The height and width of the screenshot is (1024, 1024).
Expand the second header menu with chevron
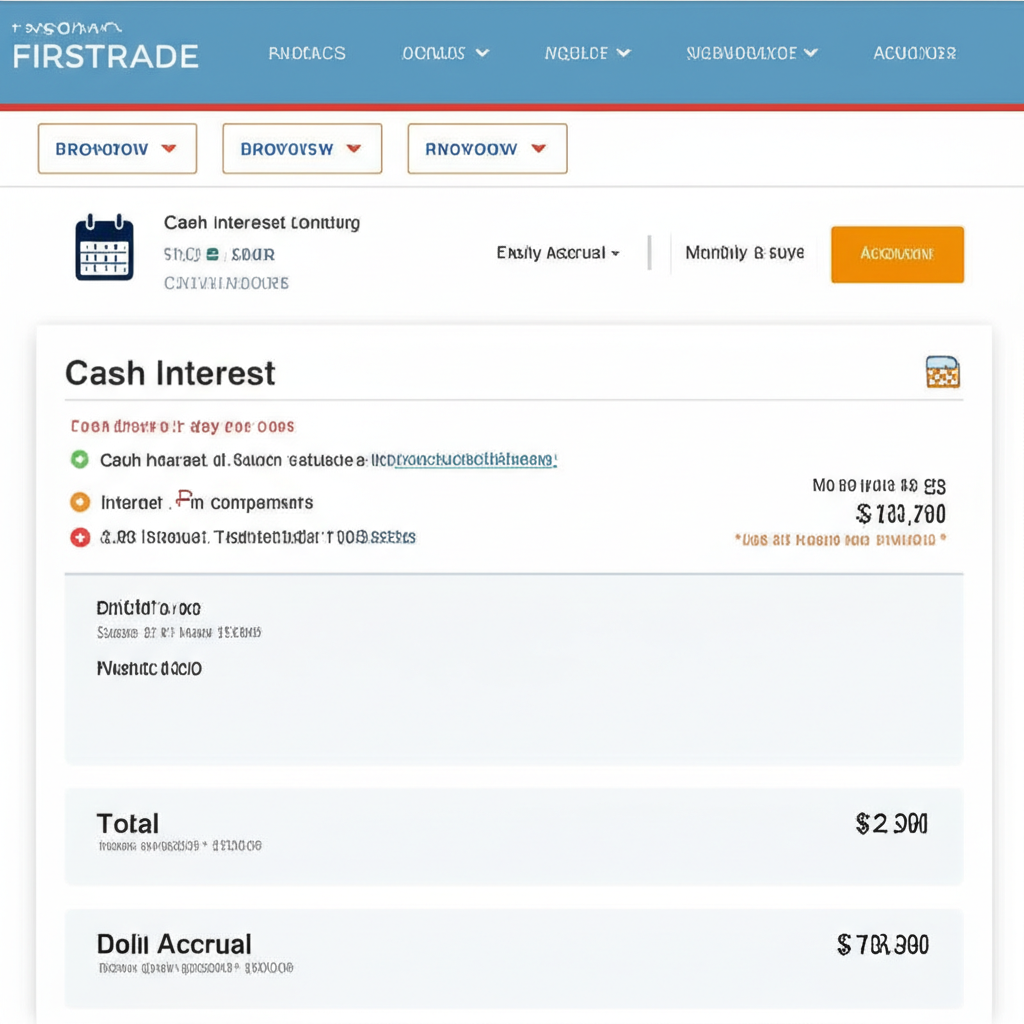(x=445, y=53)
